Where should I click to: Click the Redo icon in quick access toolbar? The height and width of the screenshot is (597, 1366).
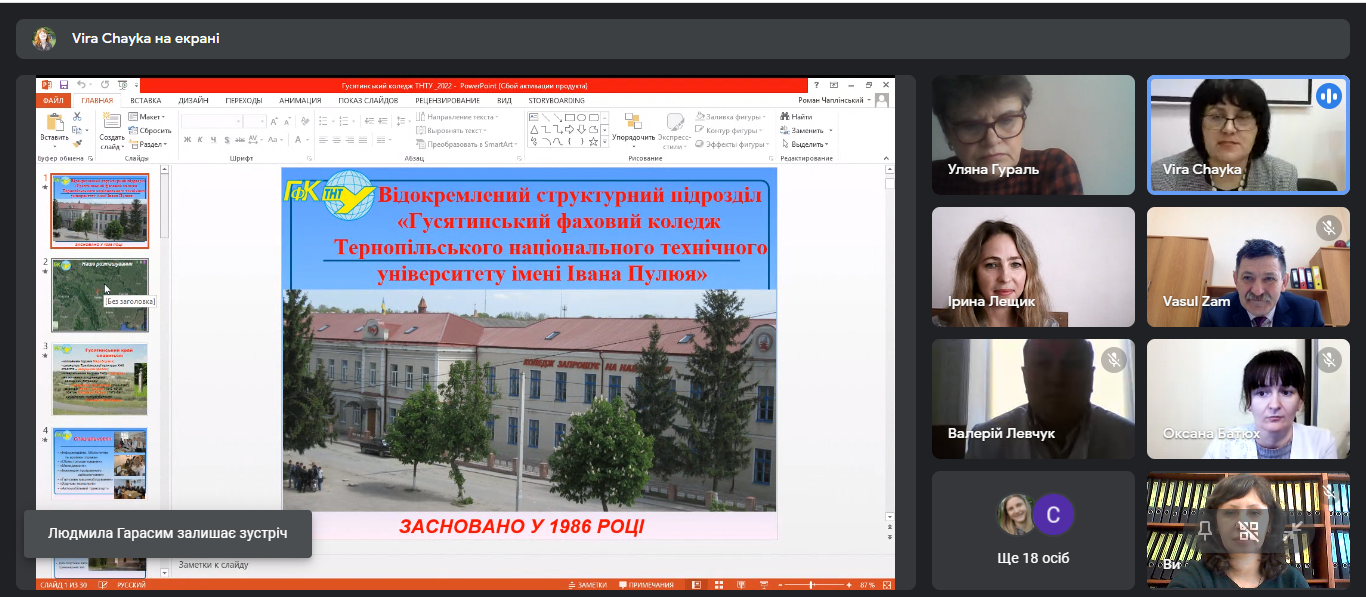click(105, 85)
